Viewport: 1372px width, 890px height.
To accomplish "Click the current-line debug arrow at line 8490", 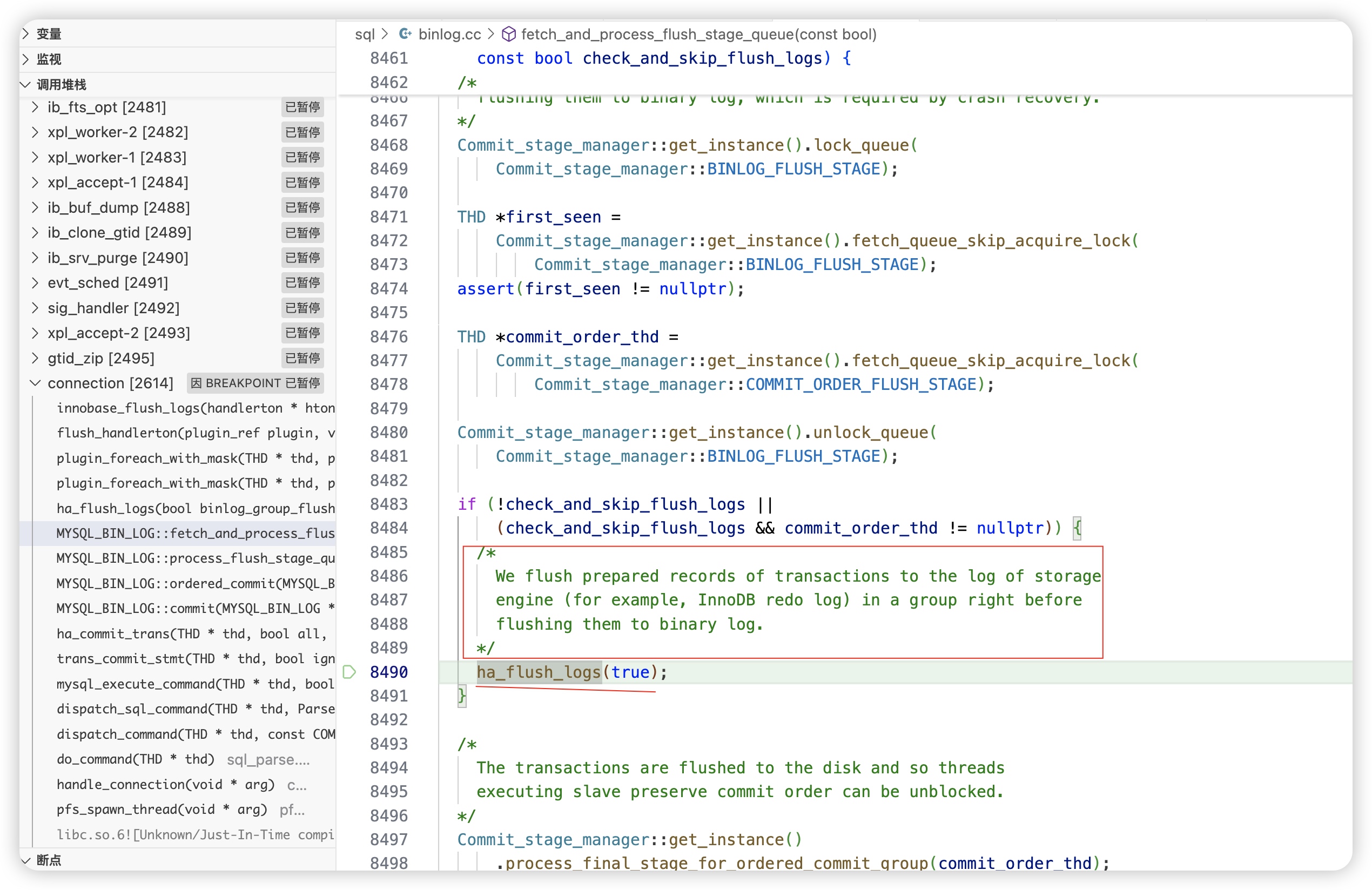I will click(x=349, y=671).
